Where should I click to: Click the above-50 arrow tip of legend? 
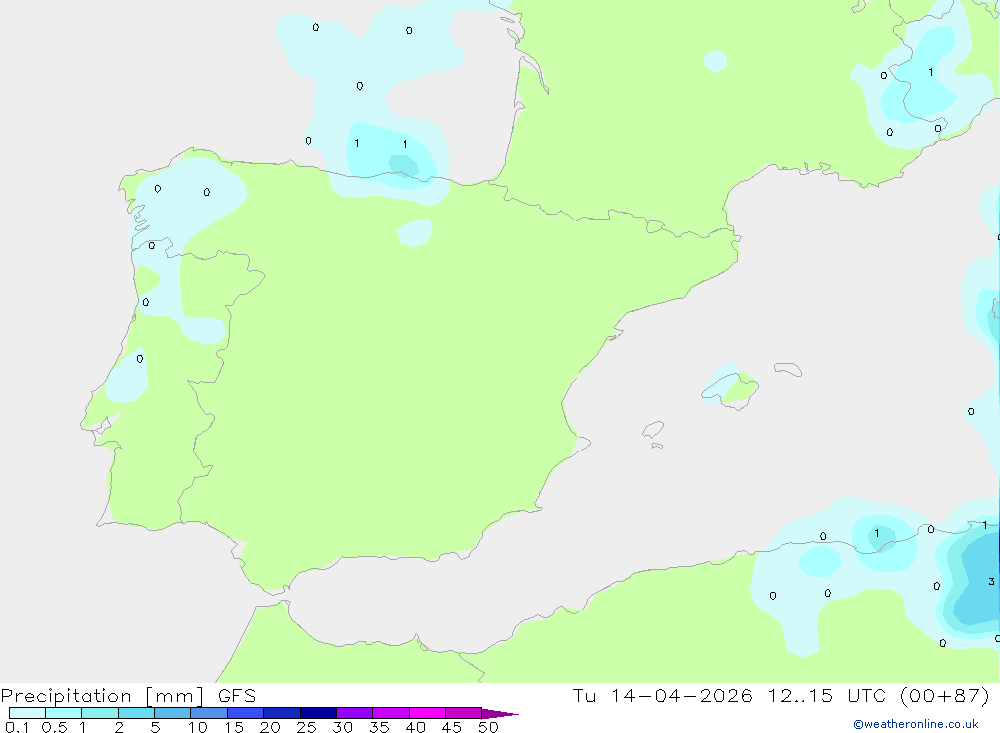(x=501, y=714)
